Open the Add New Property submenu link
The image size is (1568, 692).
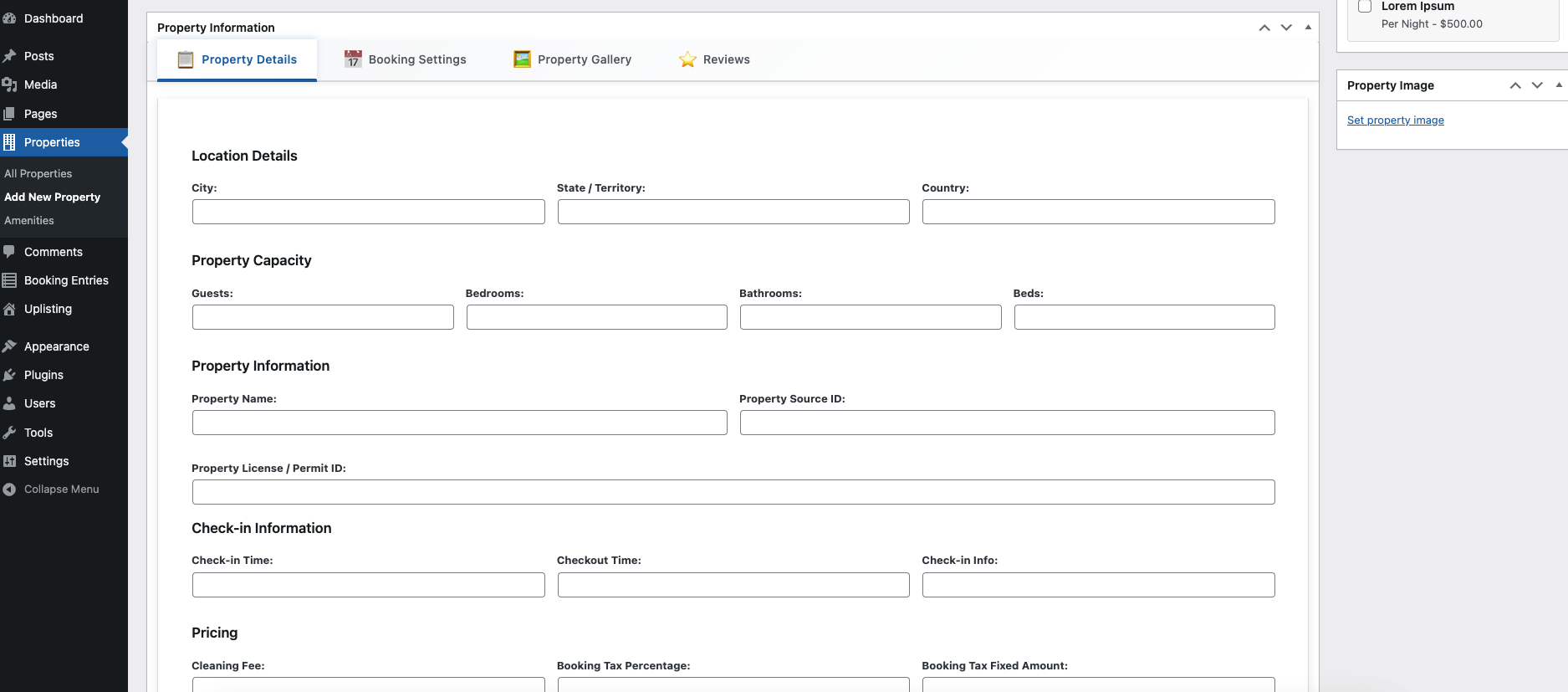pos(52,197)
